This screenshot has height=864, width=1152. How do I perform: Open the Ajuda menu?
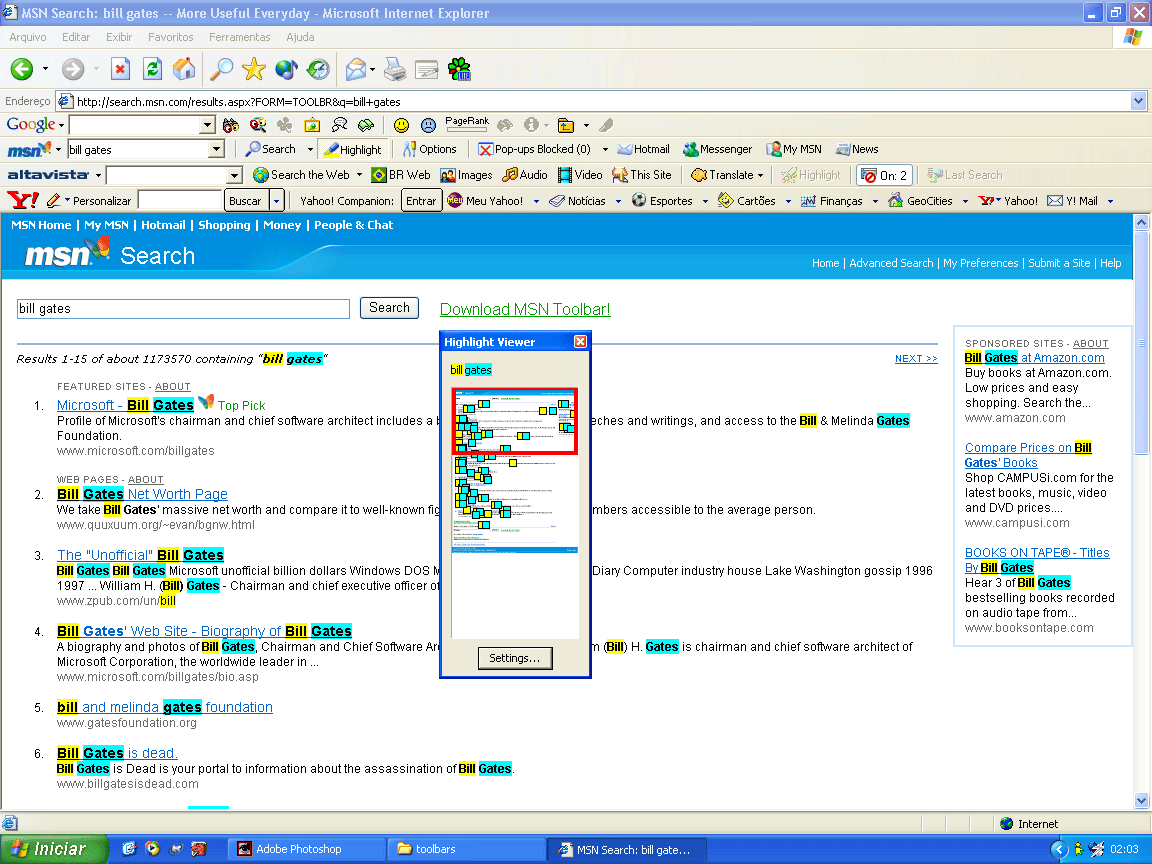click(300, 37)
